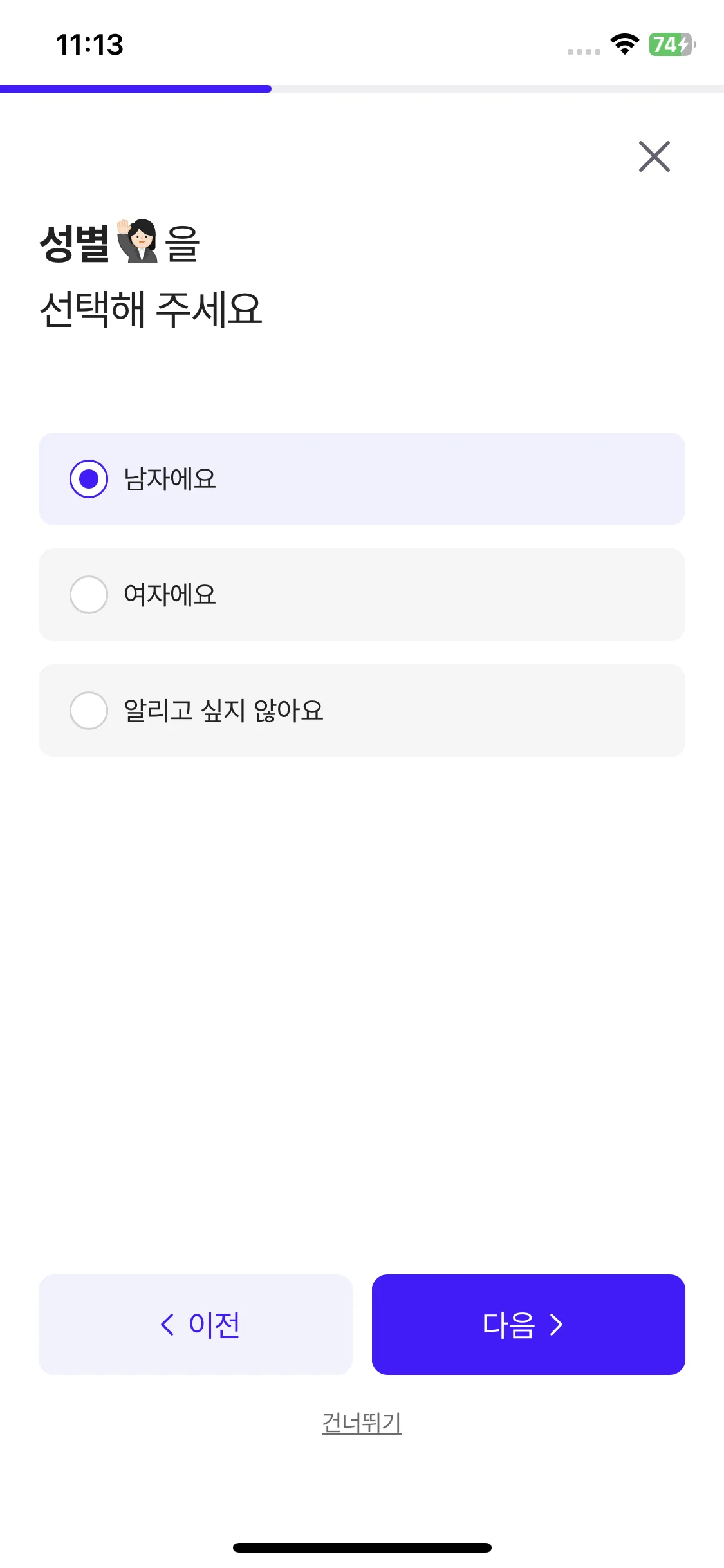Viewport: 724px width, 1568px height.
Task: Tap the Wi-Fi status icon
Action: (x=624, y=44)
